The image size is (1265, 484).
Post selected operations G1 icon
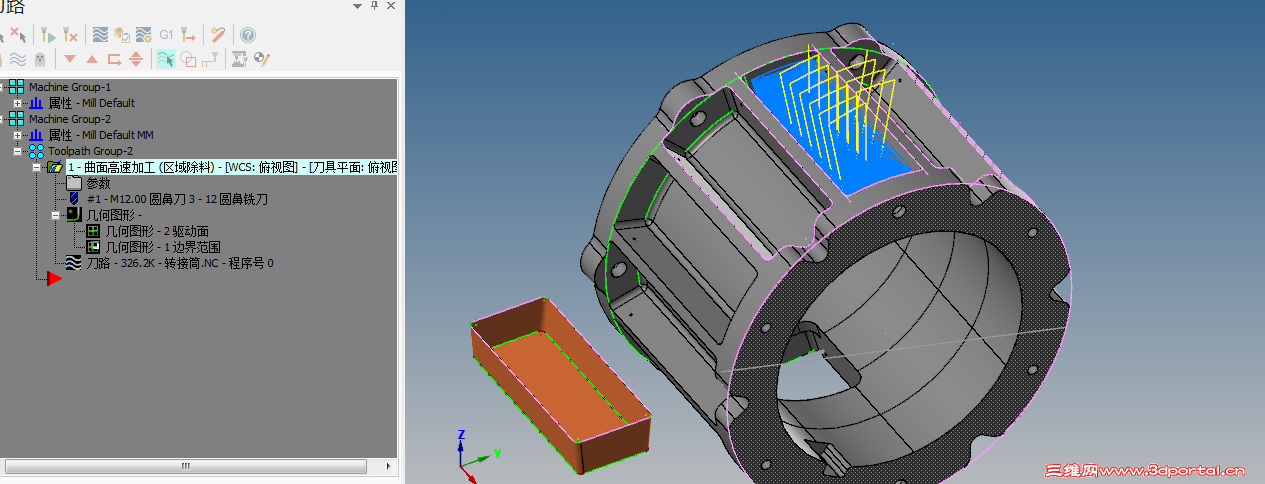tap(166, 34)
